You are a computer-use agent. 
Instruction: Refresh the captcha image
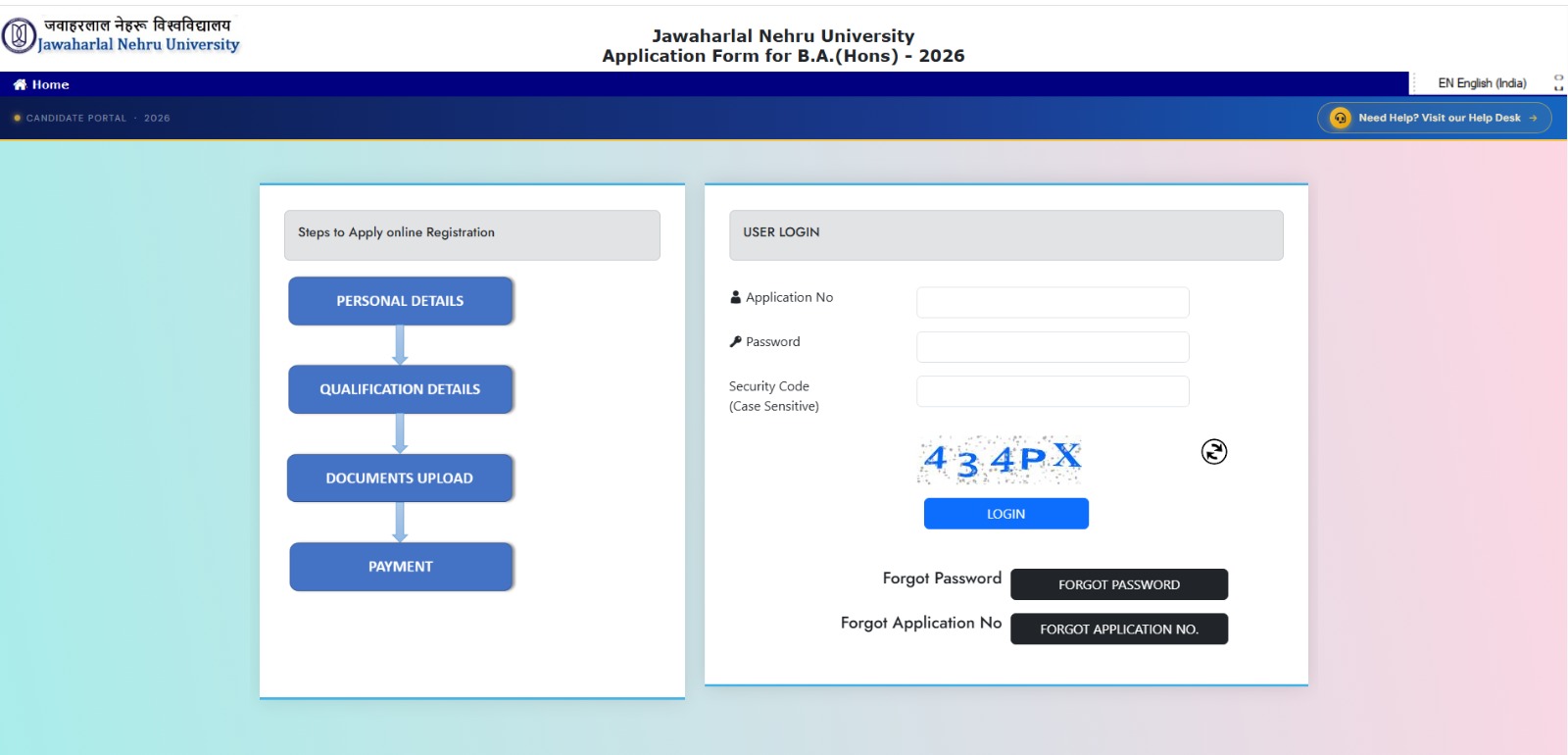1214,451
